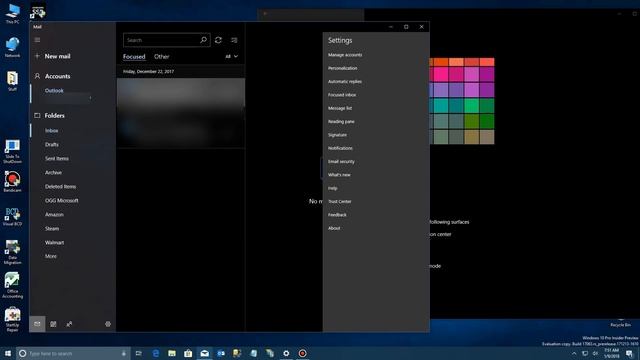Open File Explorer from the taskbar
Screen dimensions: 640x360
click(172, 353)
